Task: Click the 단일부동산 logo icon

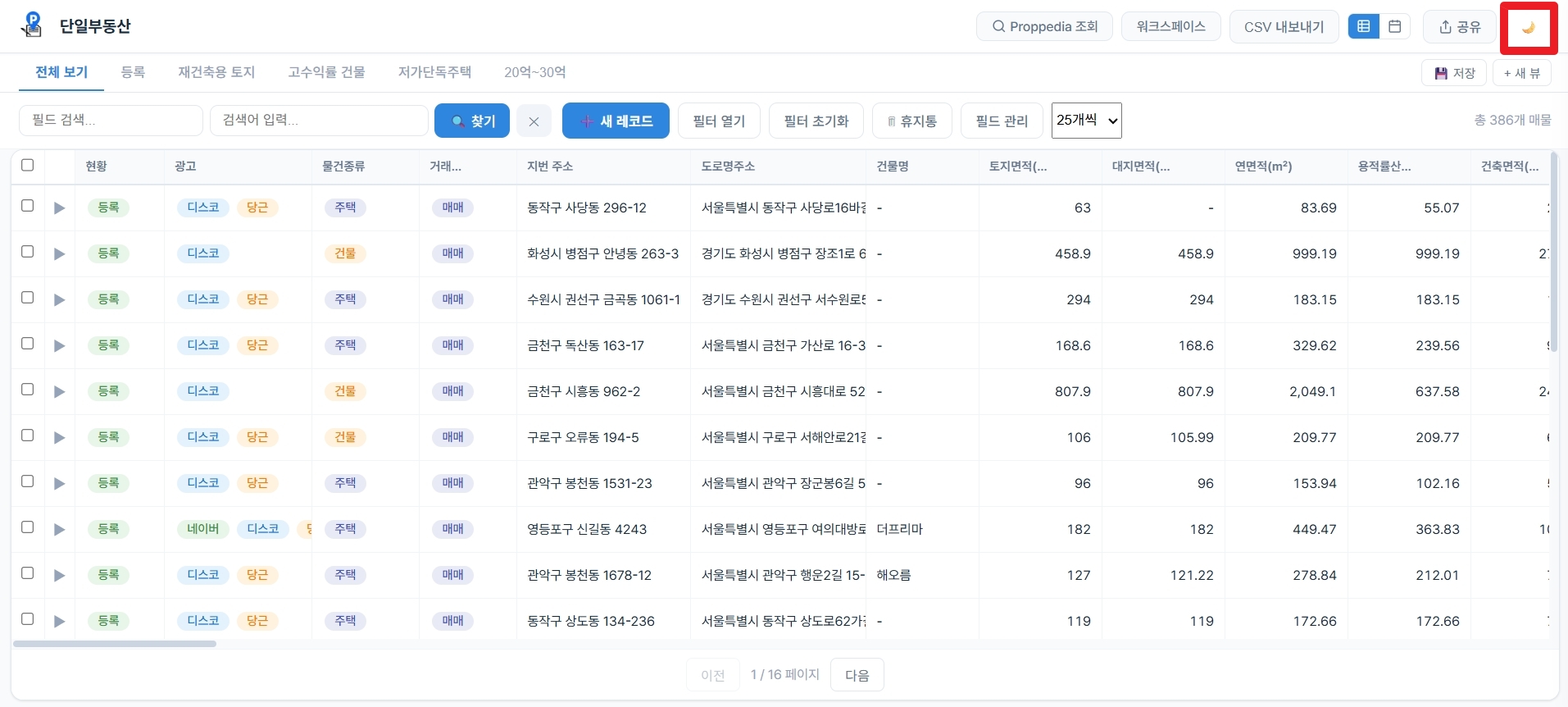Action: pos(32,25)
